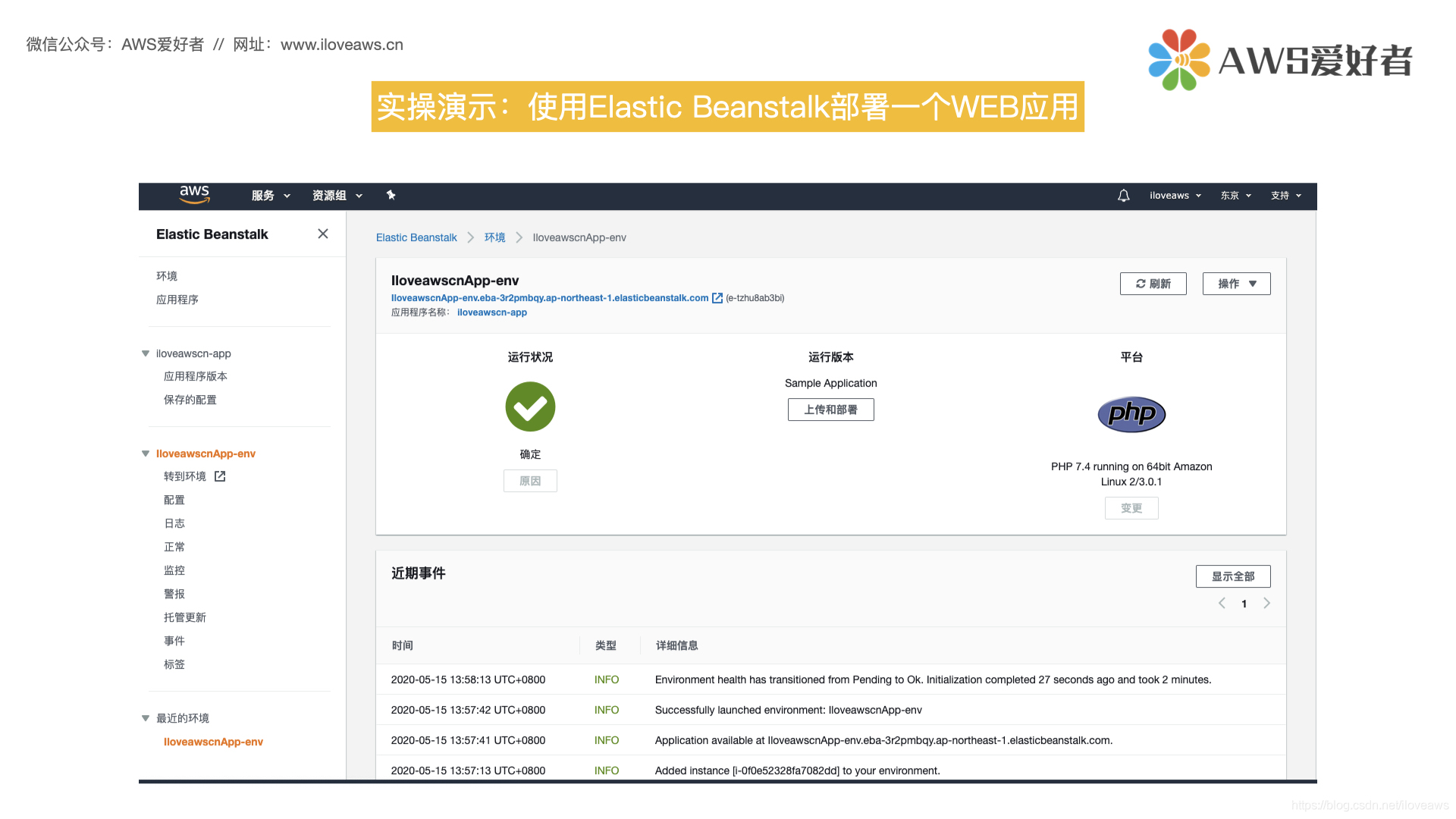The height and width of the screenshot is (819, 1456).
Task: Open the 东京 region selector
Action: point(1235,196)
